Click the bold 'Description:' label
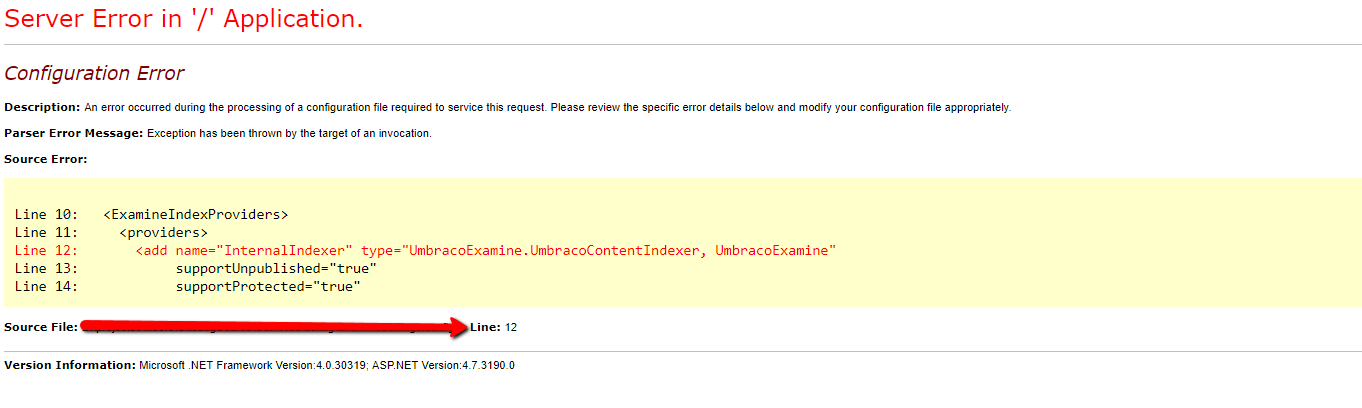 [42, 107]
